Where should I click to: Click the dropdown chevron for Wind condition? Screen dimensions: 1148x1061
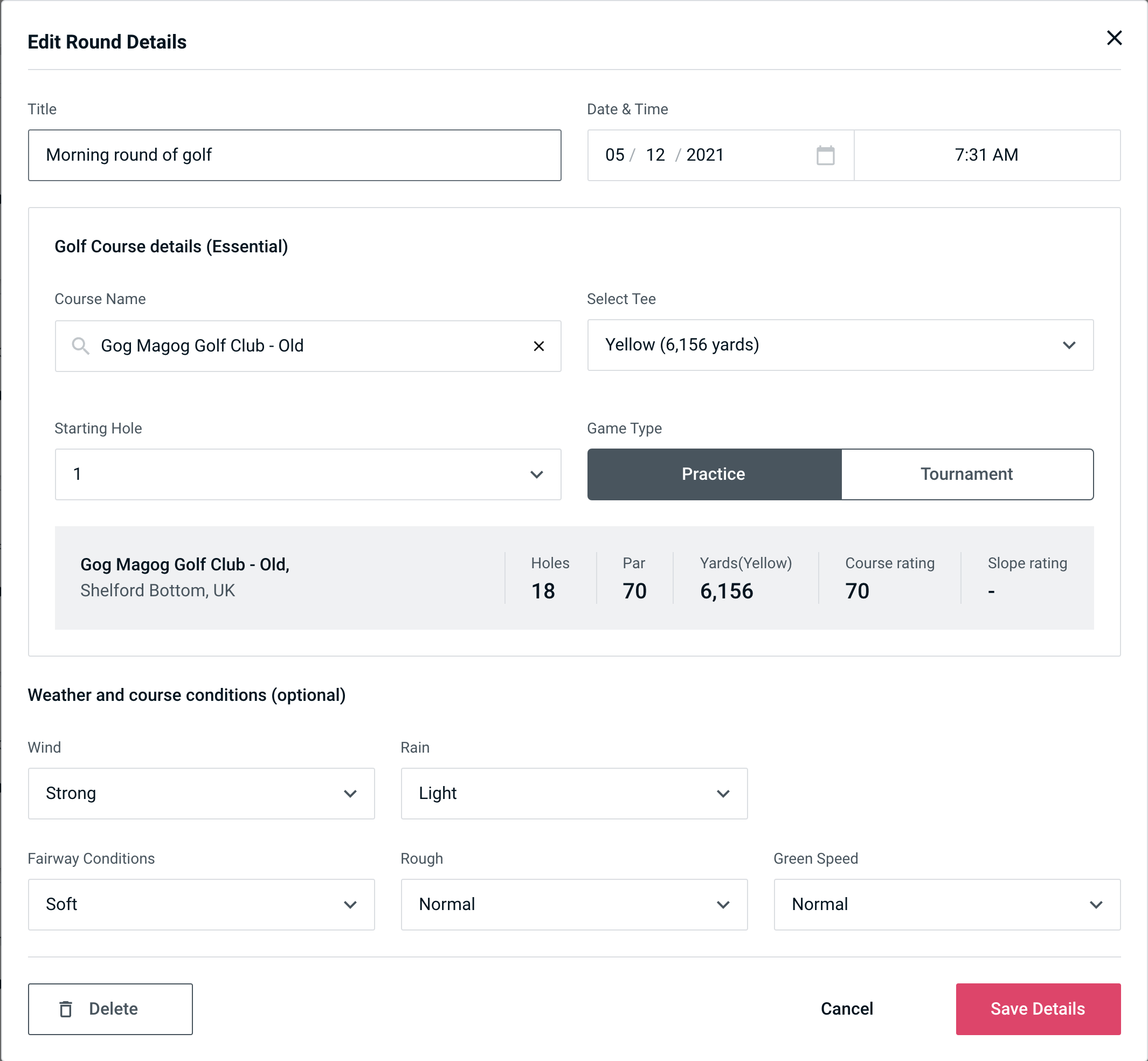(x=350, y=794)
